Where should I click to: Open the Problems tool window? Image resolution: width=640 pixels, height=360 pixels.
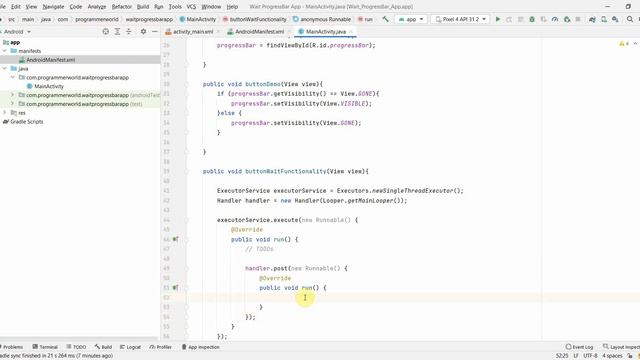click(11, 347)
